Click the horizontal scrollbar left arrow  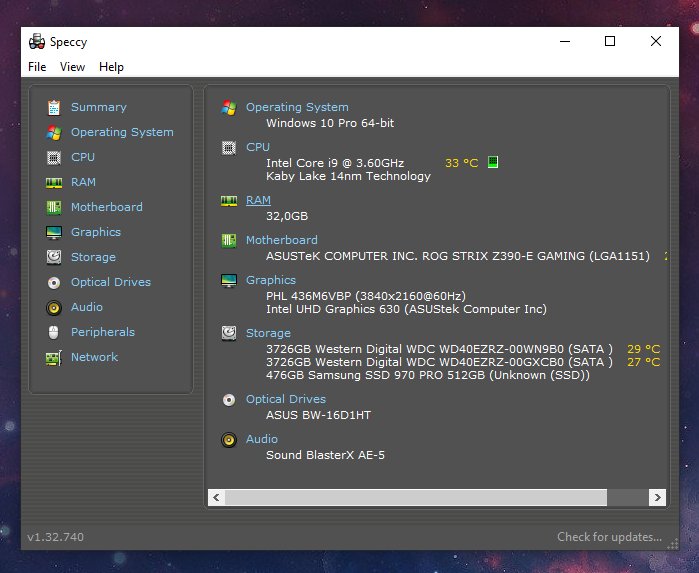[216, 498]
